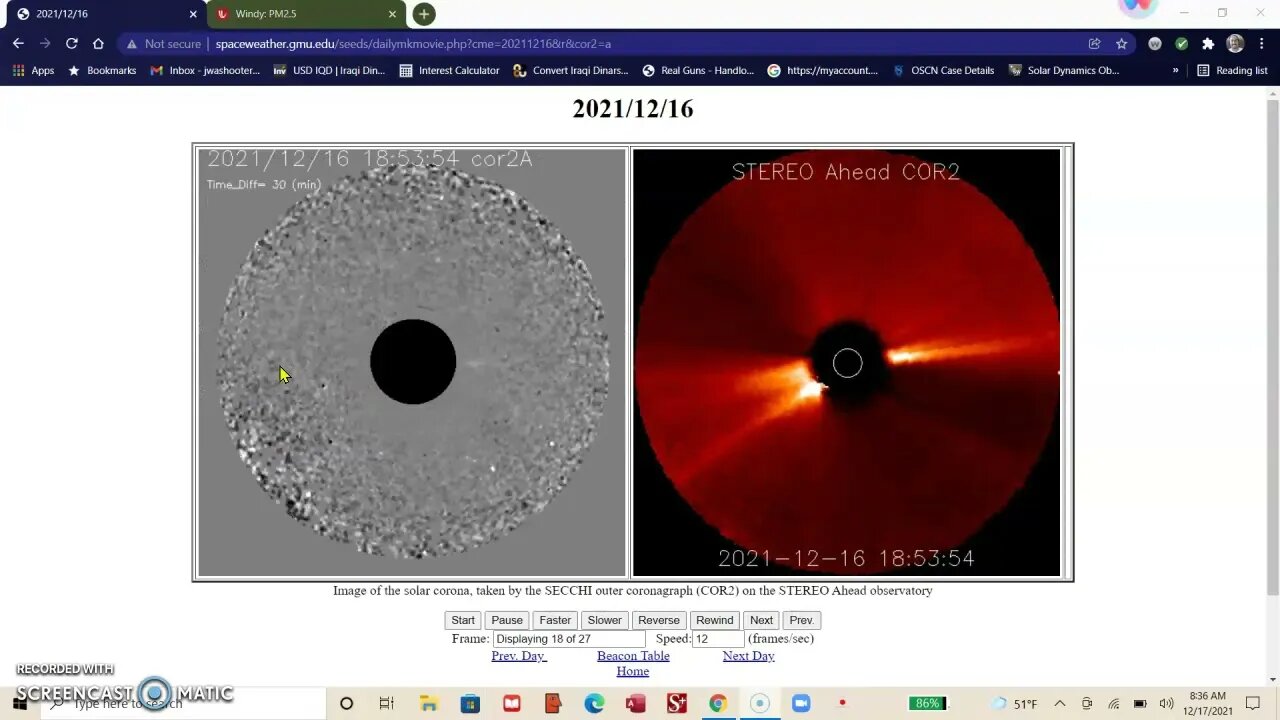Open the taskbar clock showing 8:36 AM
The width and height of the screenshot is (1280, 720).
(1208, 703)
